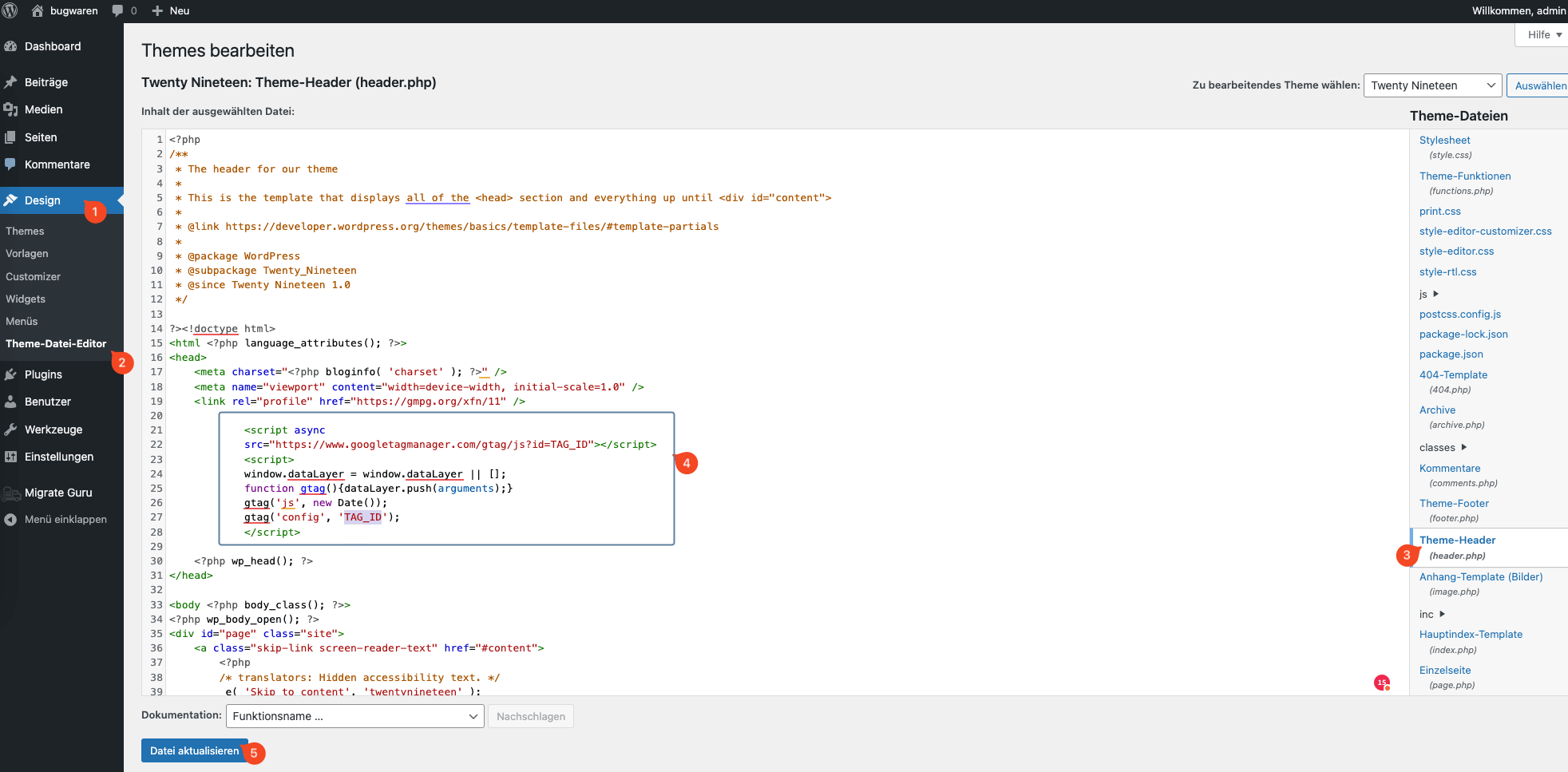Open the Theme-Funktionen functions.php file
Image resolution: width=1568 pixels, height=772 pixels.
coord(1465,176)
